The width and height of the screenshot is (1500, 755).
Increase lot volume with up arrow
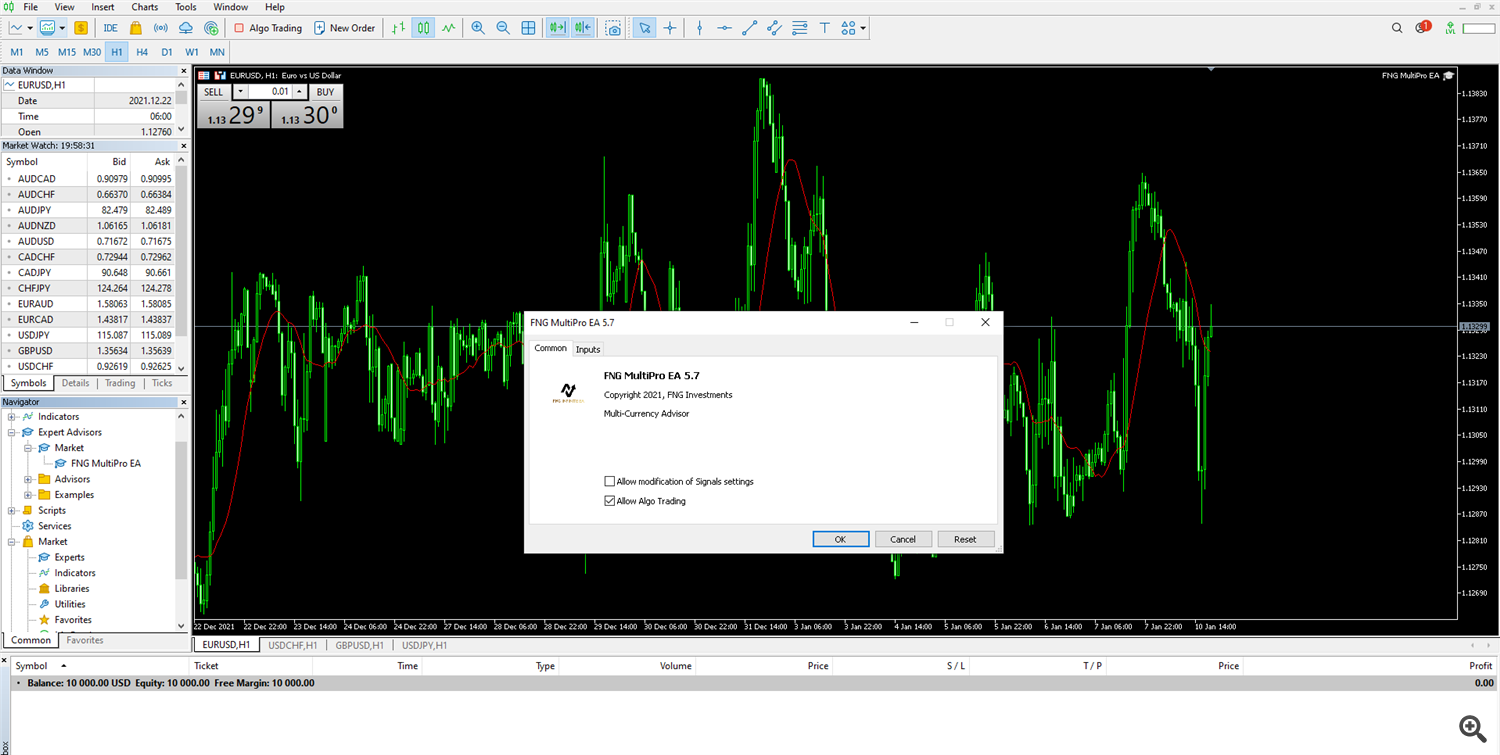(298, 91)
